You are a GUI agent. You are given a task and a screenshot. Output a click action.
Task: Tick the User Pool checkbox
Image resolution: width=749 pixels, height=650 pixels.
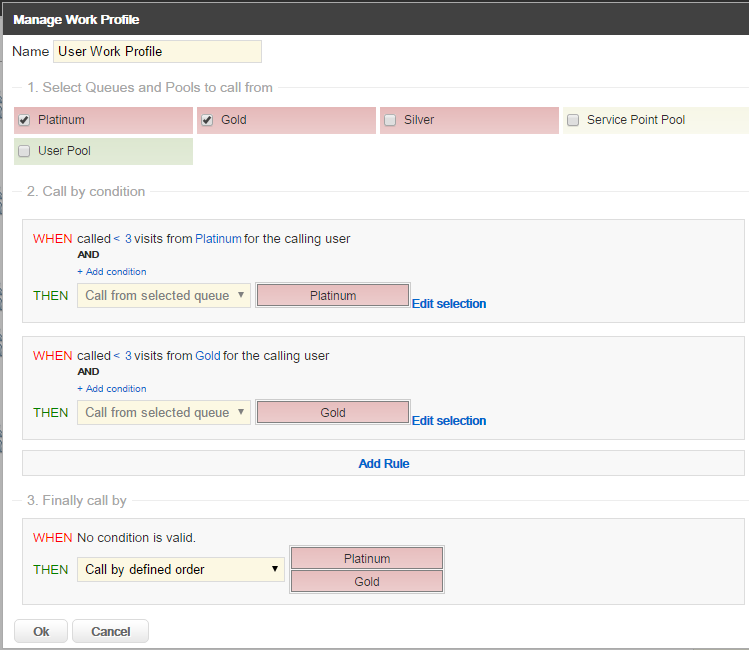click(24, 151)
